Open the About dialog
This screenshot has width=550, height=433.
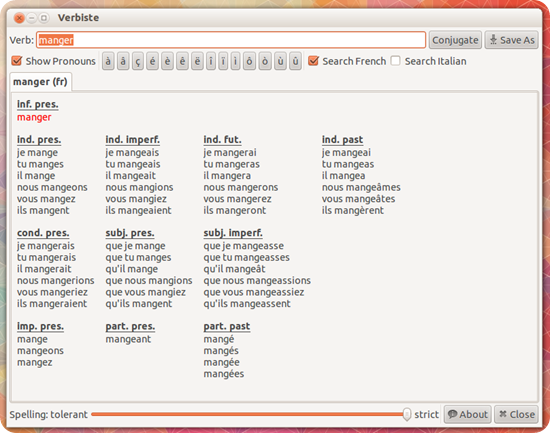[468, 414]
